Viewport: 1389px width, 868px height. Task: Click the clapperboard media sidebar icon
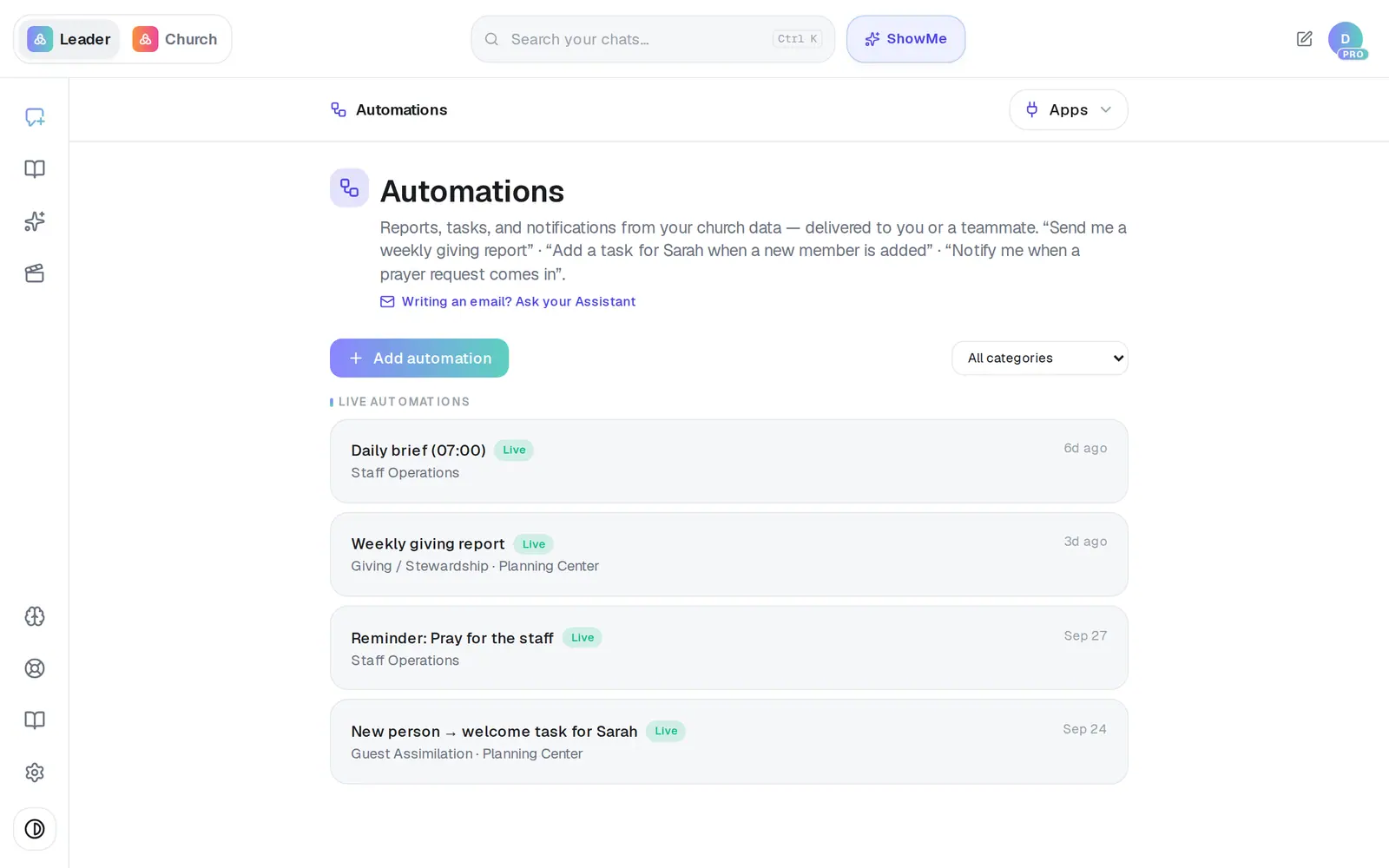pyautogui.click(x=35, y=273)
